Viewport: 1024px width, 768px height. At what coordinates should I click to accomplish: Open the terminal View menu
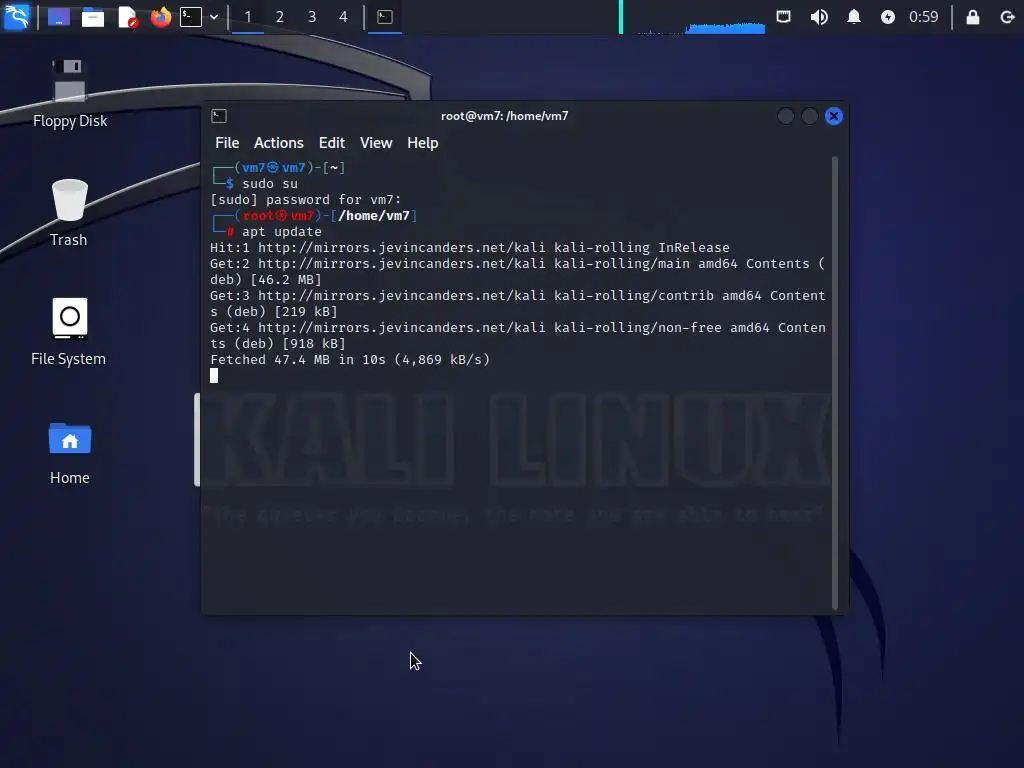click(376, 143)
